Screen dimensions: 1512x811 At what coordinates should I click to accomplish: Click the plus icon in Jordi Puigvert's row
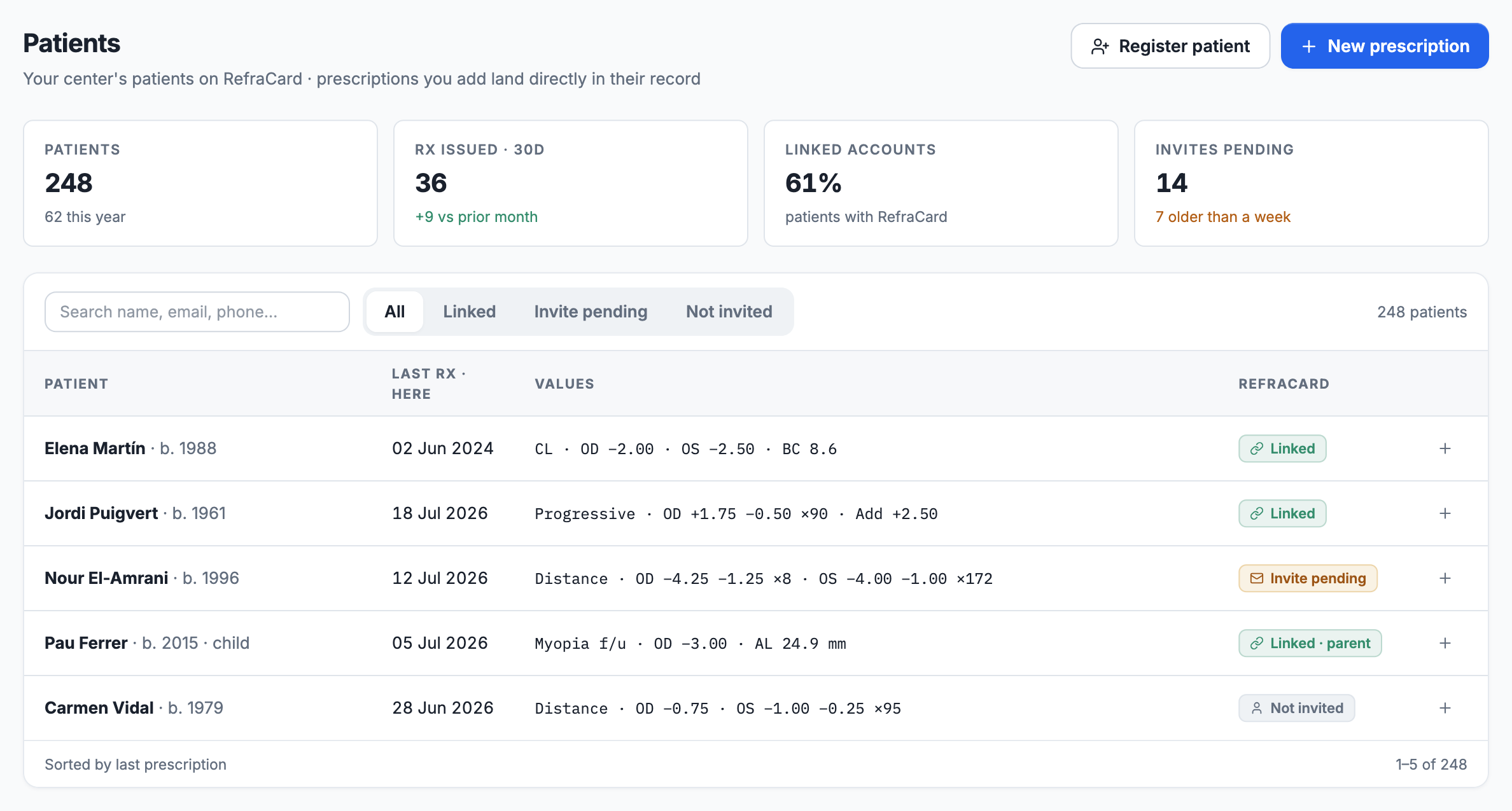tap(1445, 513)
